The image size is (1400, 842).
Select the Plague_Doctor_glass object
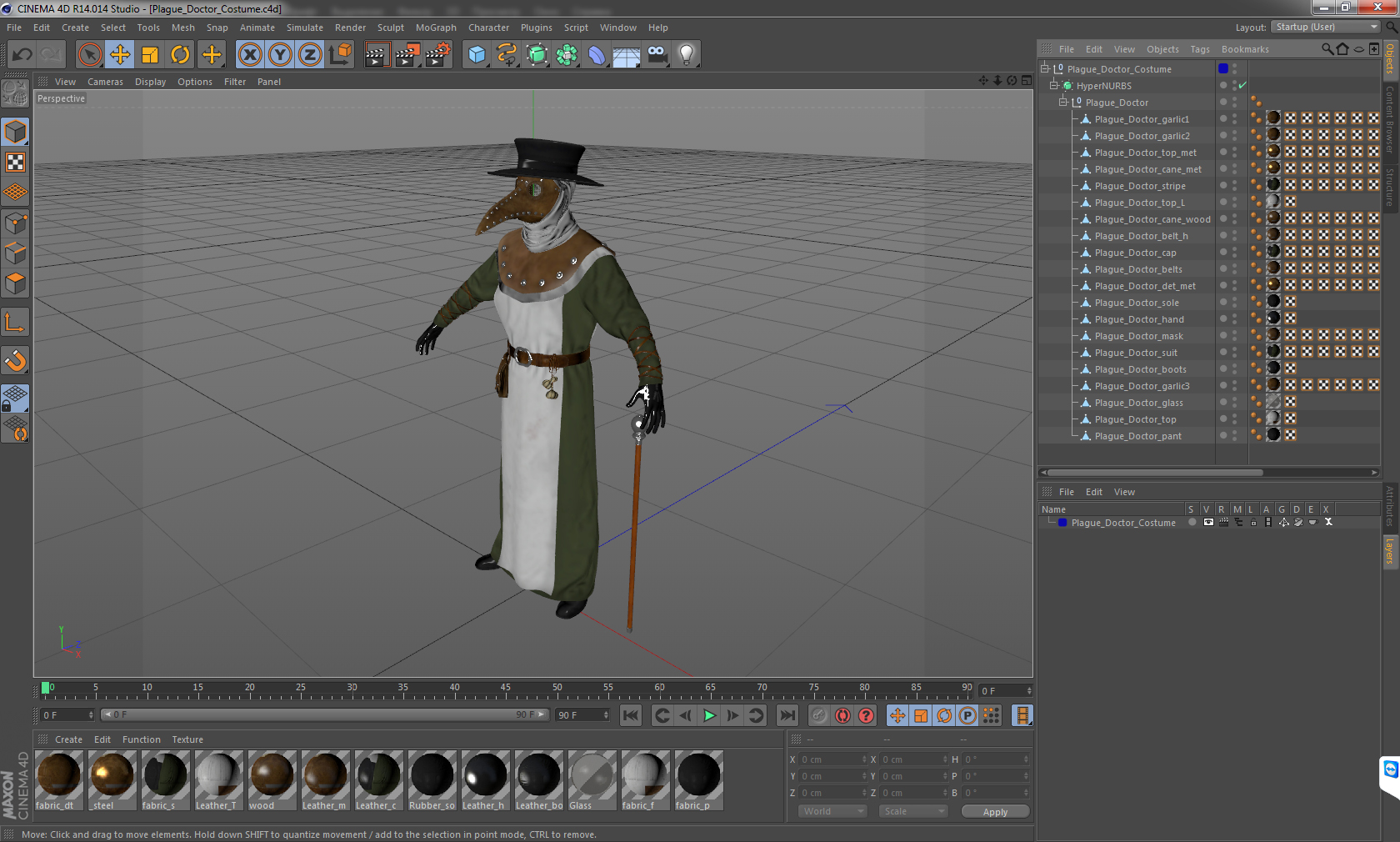1138,403
